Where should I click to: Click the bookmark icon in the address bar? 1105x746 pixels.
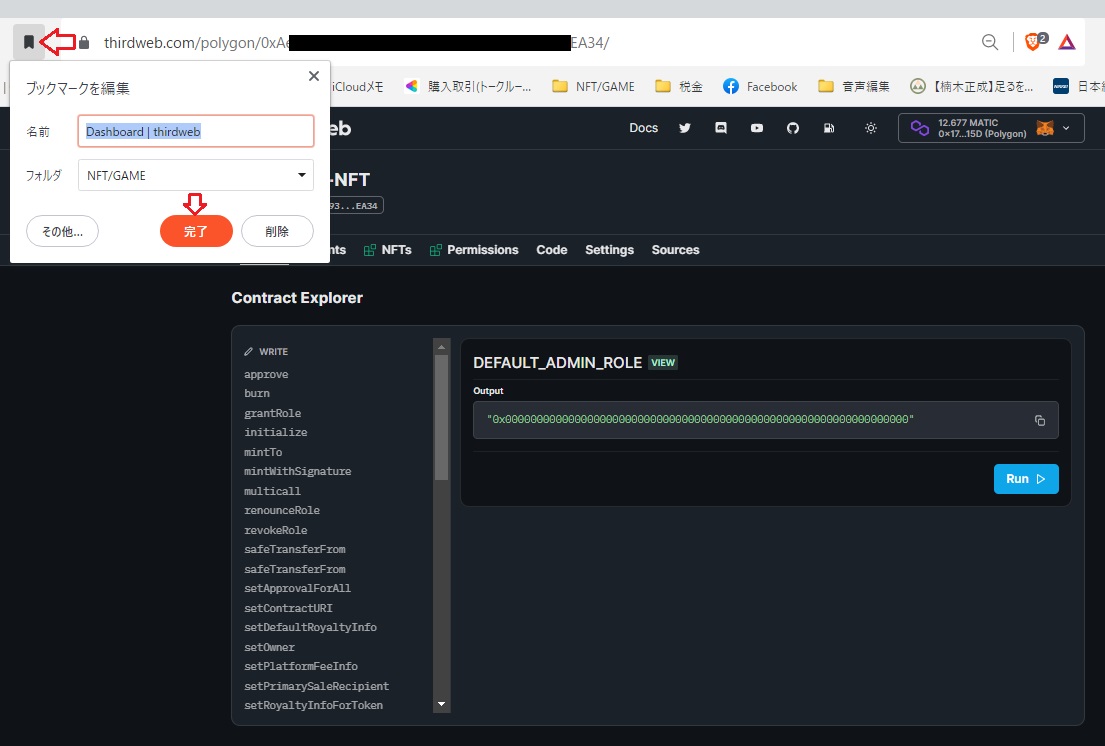click(x=29, y=42)
